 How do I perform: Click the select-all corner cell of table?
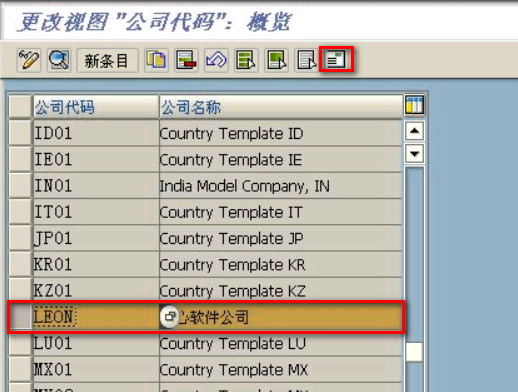20,107
